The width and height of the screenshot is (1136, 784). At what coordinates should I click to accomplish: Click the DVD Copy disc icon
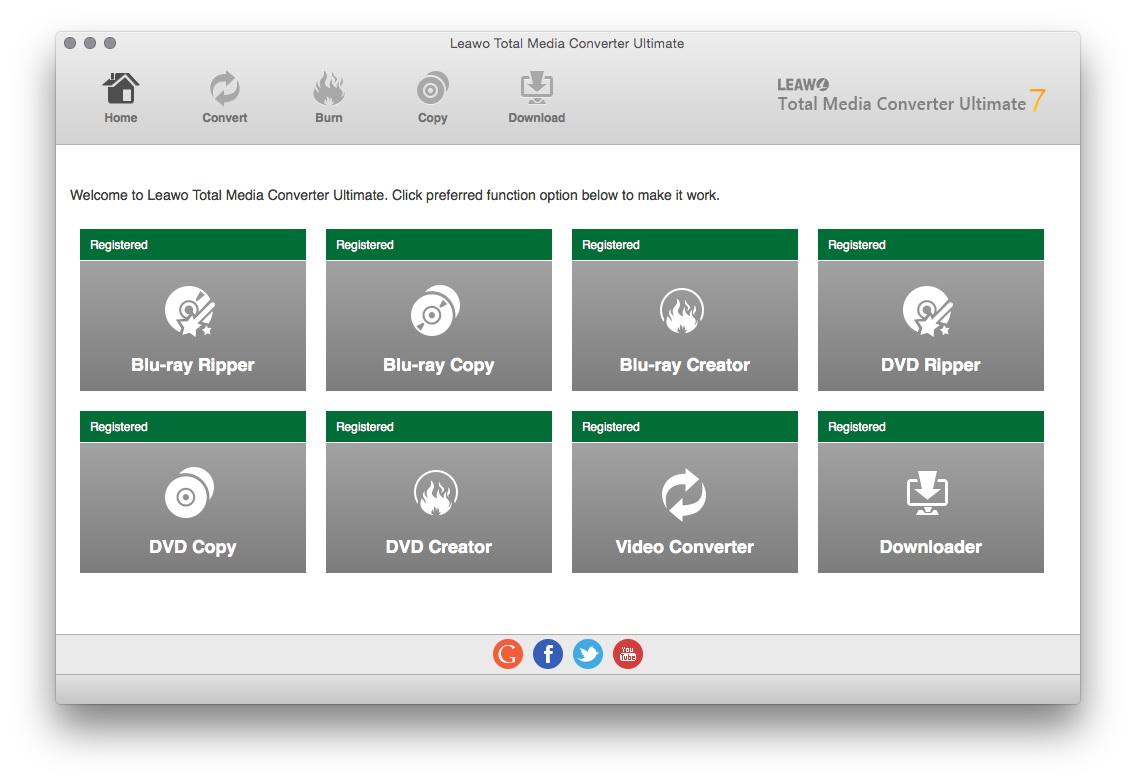tap(189, 493)
